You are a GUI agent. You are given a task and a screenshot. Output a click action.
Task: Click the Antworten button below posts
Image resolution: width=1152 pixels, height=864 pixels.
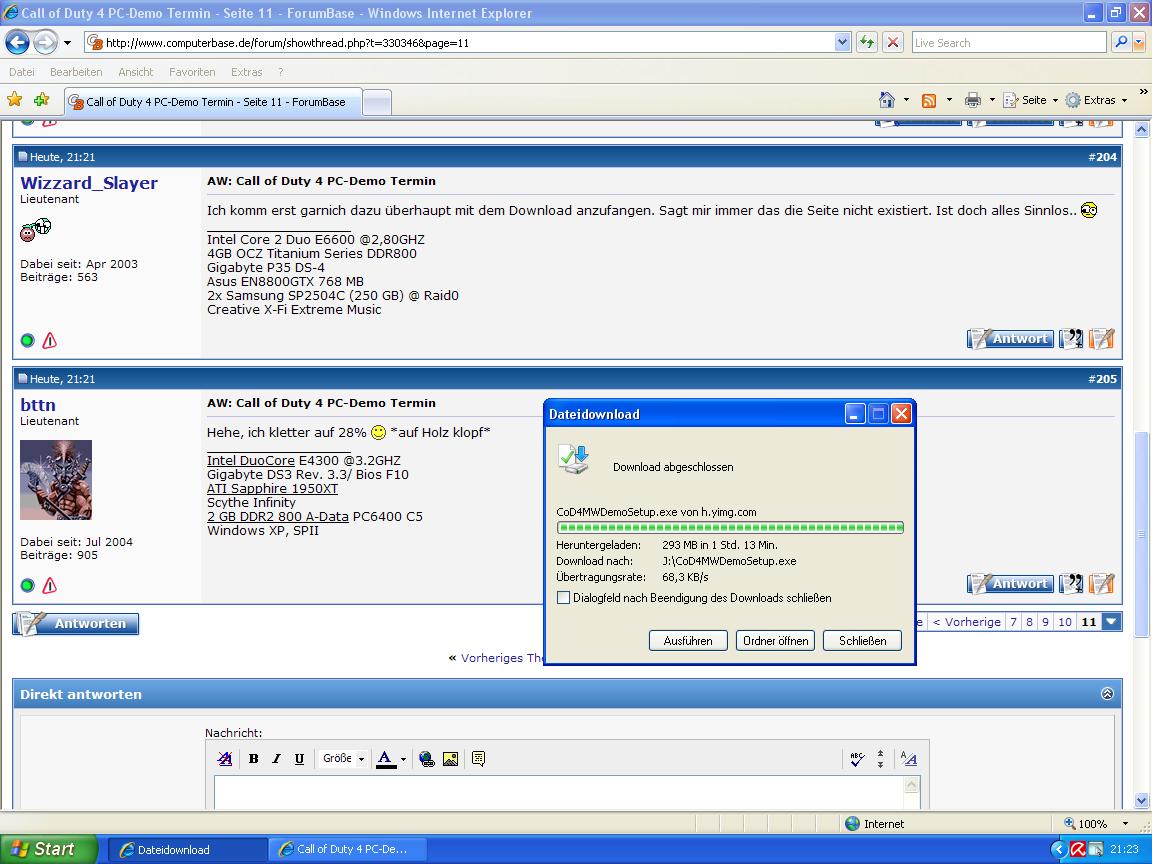tap(76, 623)
